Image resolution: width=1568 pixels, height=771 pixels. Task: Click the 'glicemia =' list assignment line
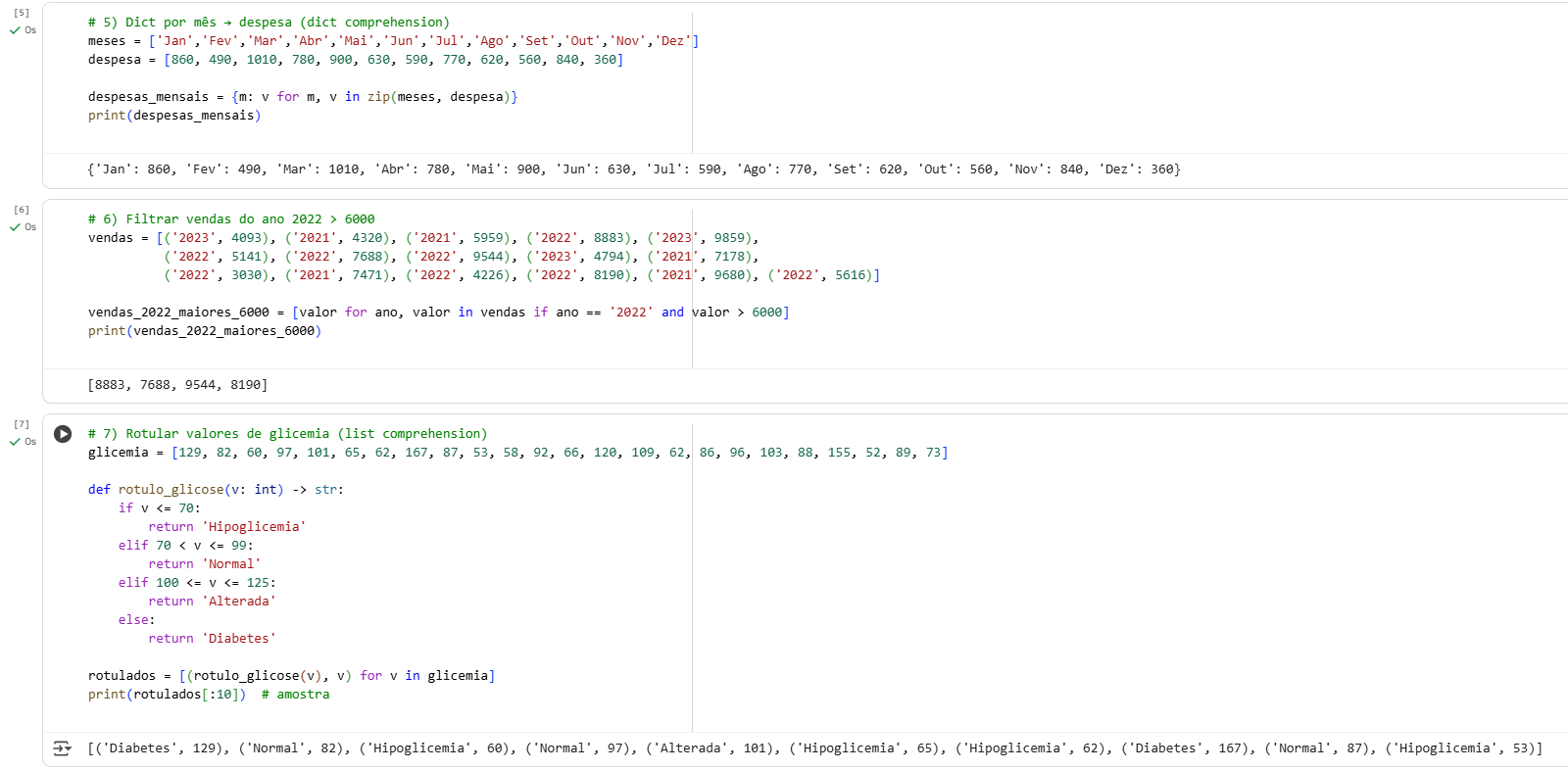pos(517,453)
